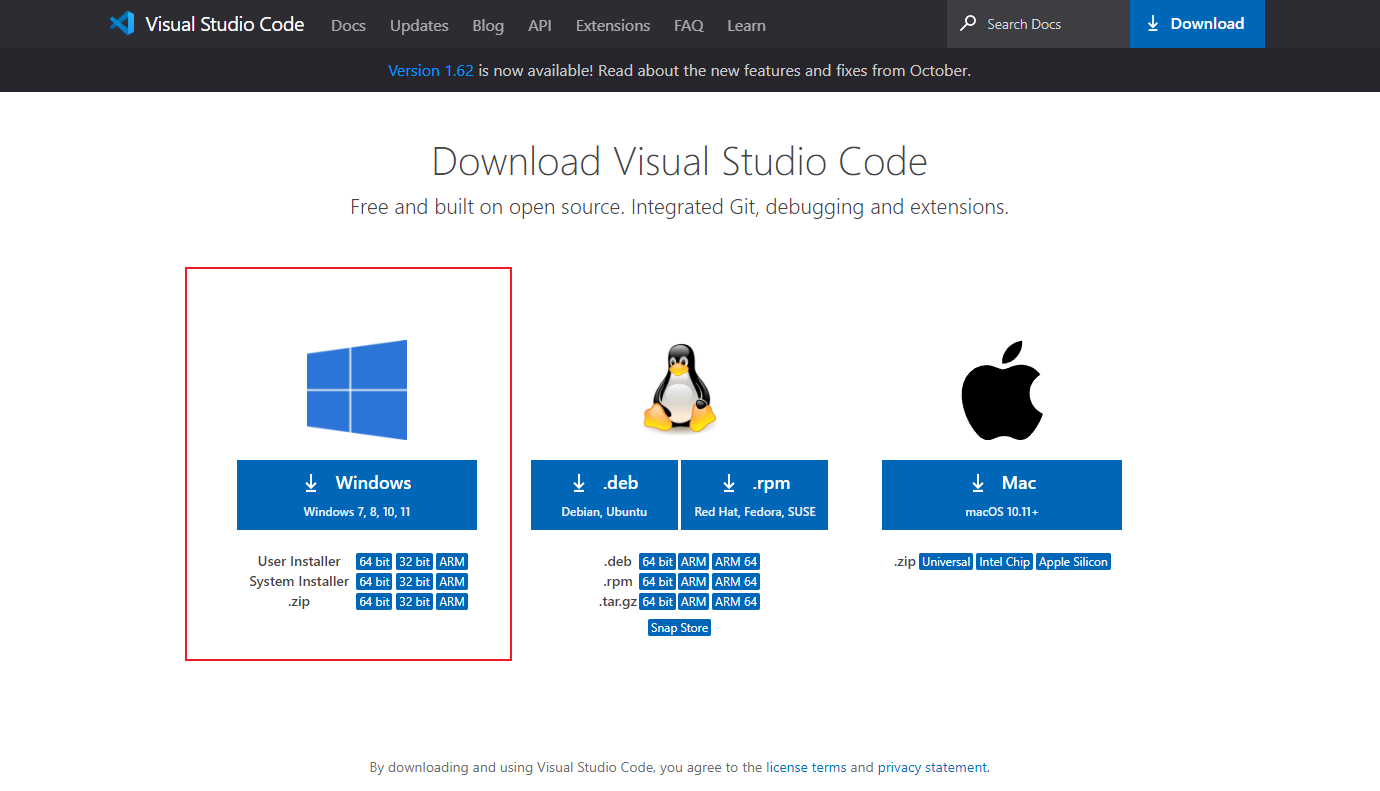Click the download arrow on the Windows button
Viewport: 1380px width, 791px height.
tap(310, 482)
